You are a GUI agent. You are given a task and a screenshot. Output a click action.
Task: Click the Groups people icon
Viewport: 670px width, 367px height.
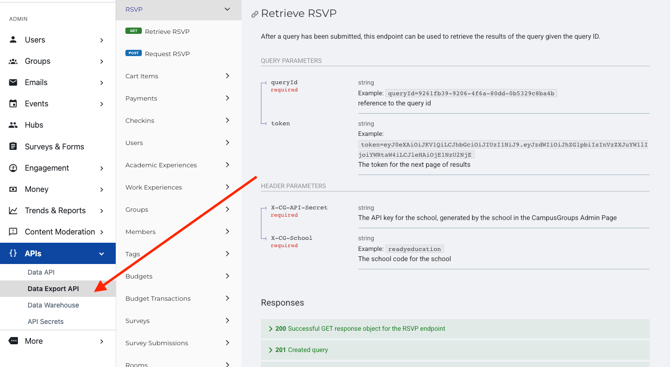point(13,61)
